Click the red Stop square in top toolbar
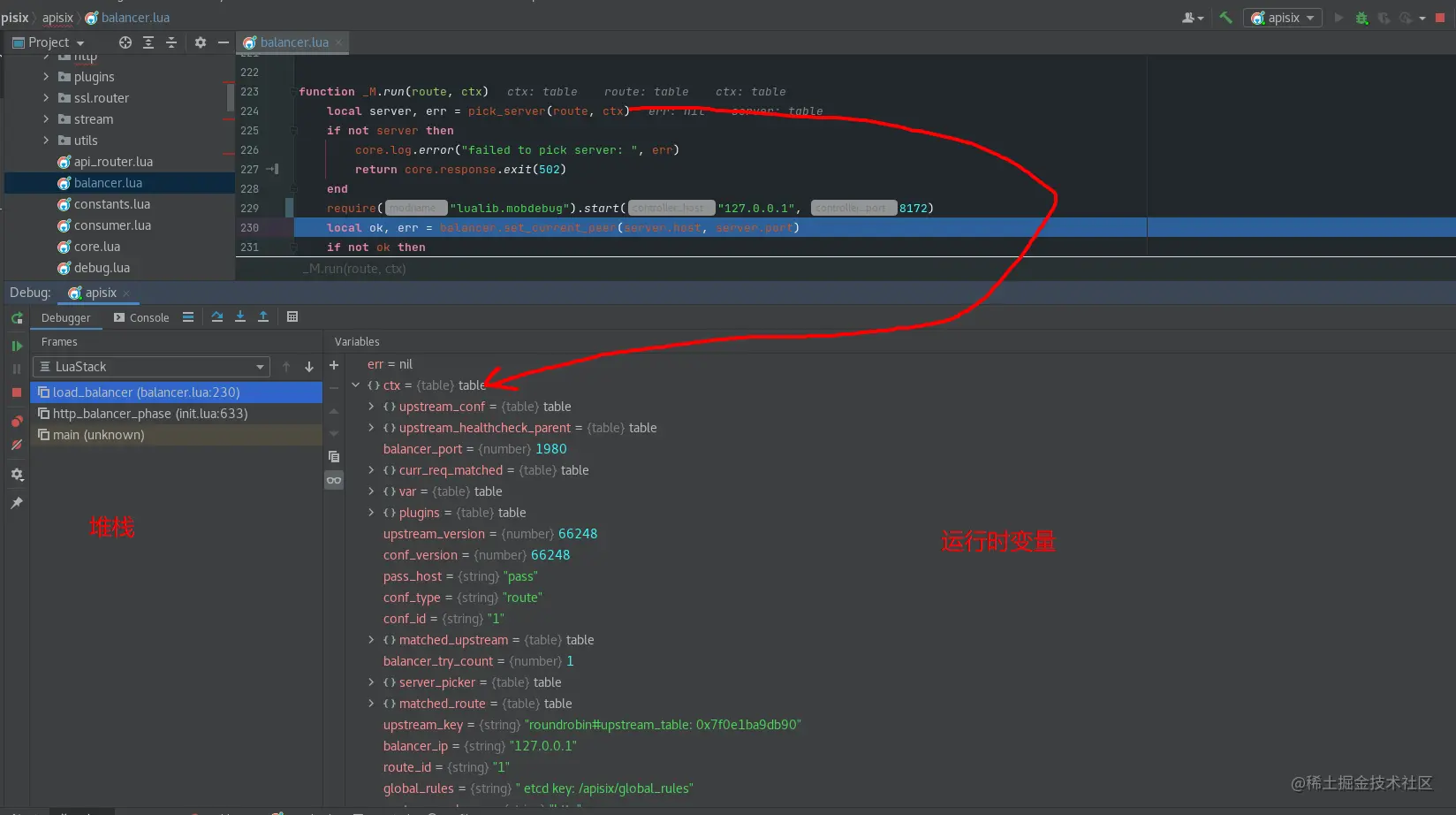 (1439, 18)
